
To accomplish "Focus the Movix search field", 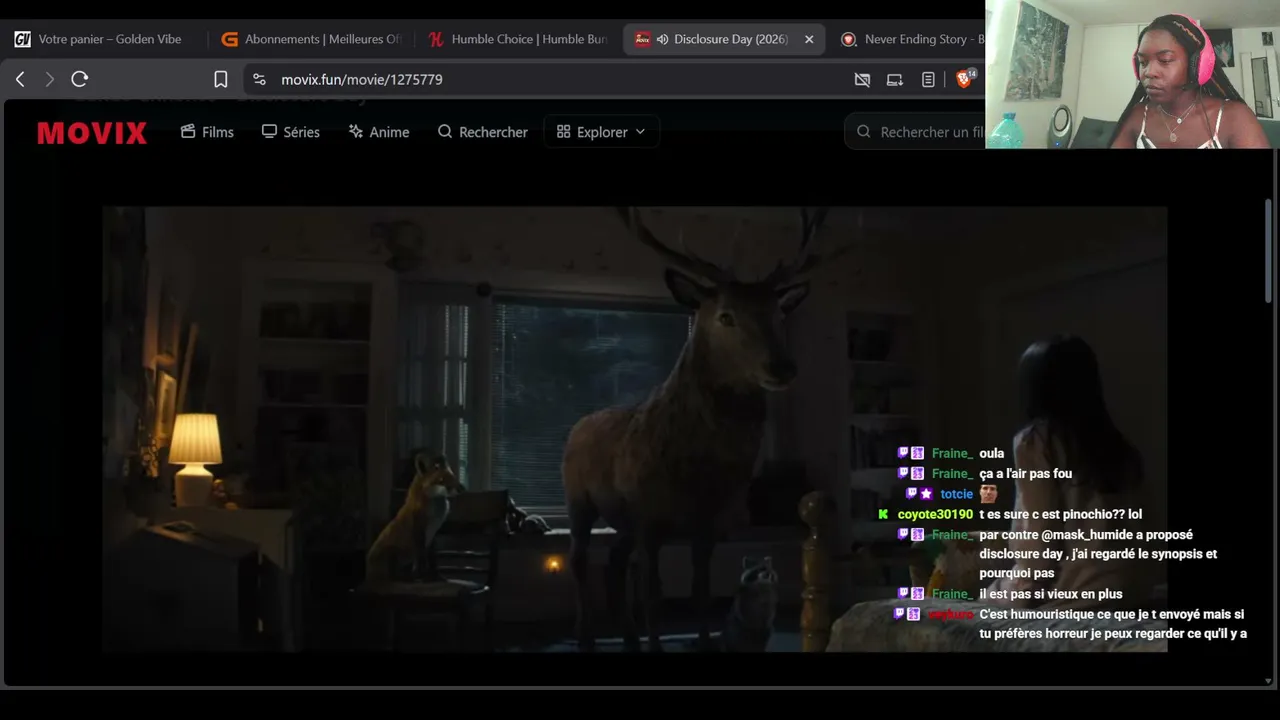I will 916,132.
